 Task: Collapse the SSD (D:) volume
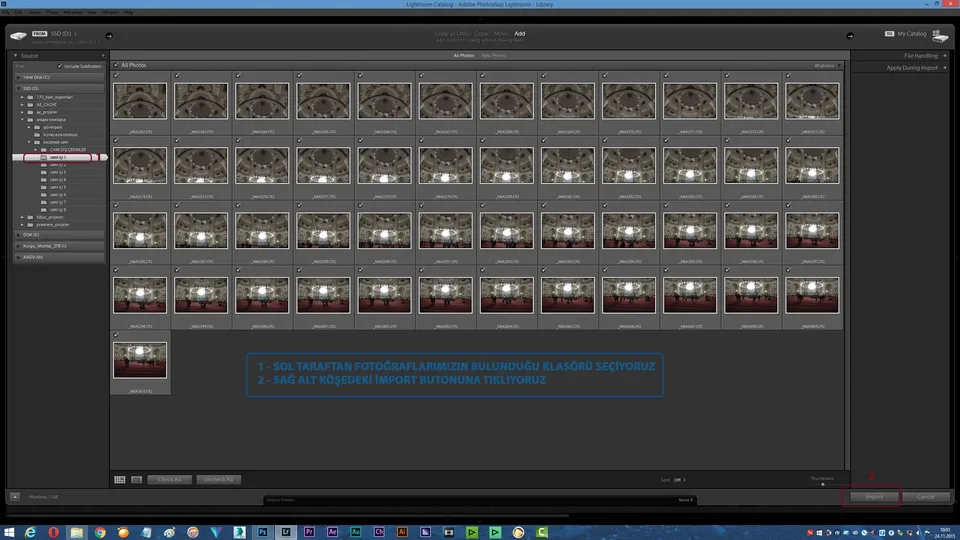point(18,88)
